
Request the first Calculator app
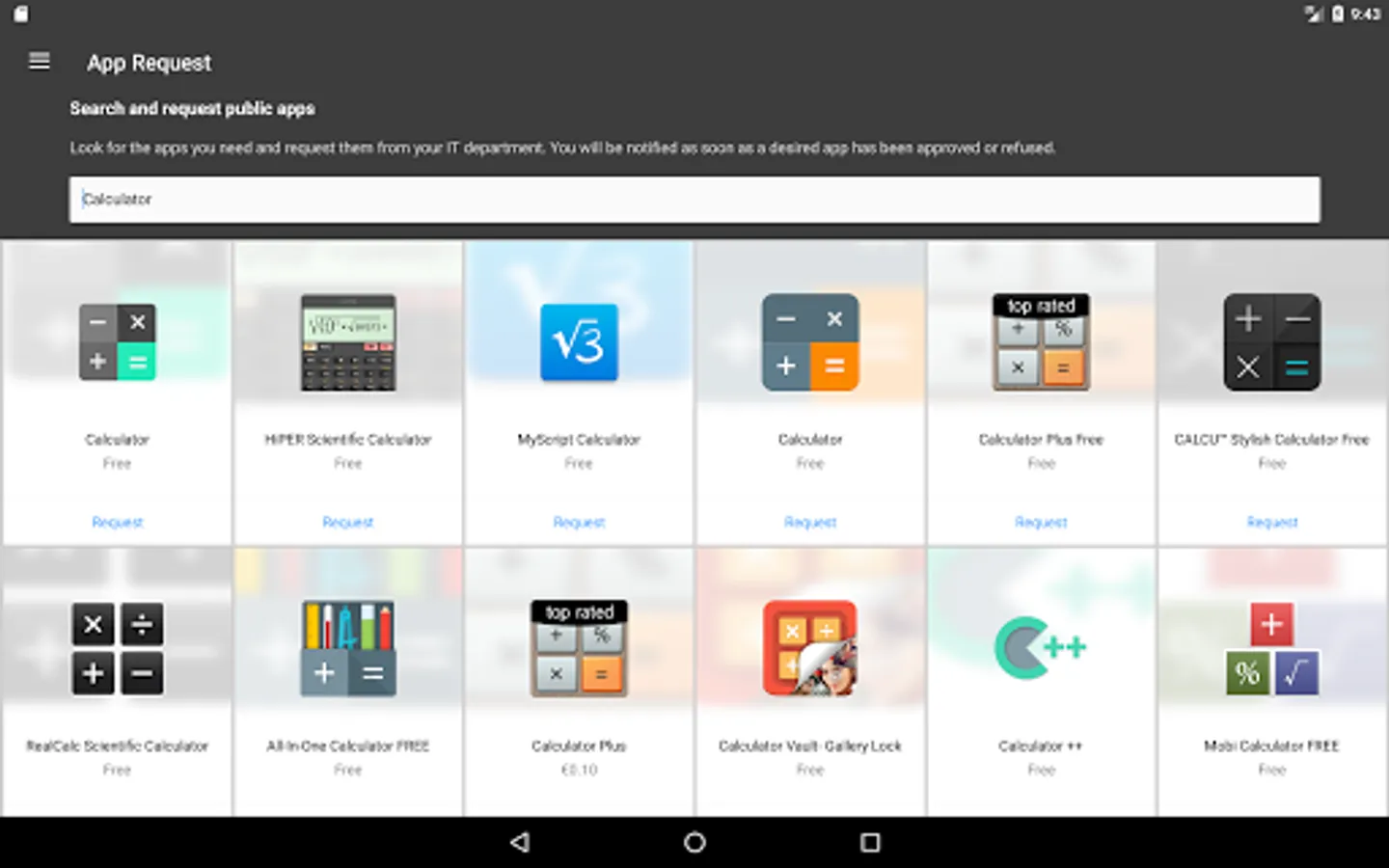(117, 522)
